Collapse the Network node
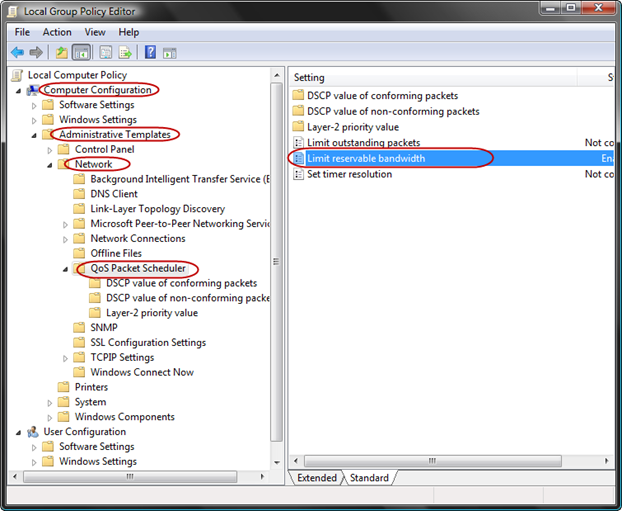The width and height of the screenshot is (622, 511). pyautogui.click(x=50, y=165)
